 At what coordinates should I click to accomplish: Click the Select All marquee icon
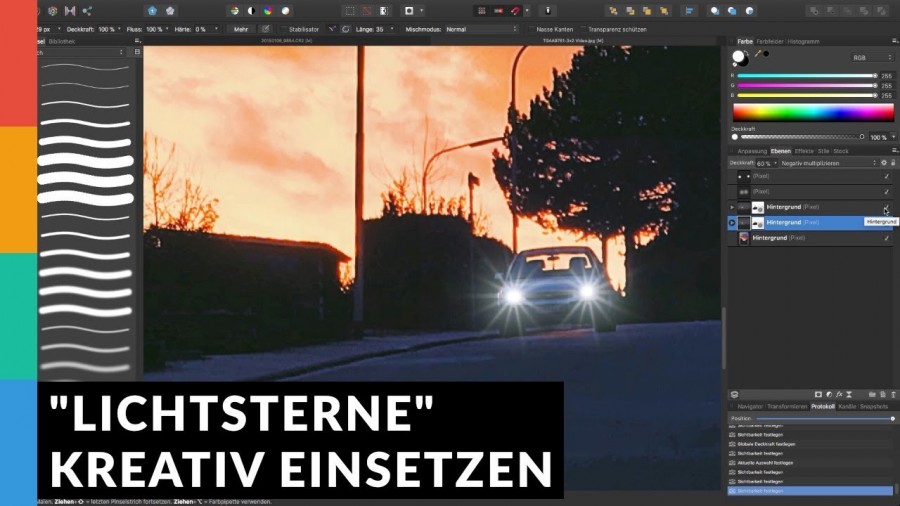[350, 11]
